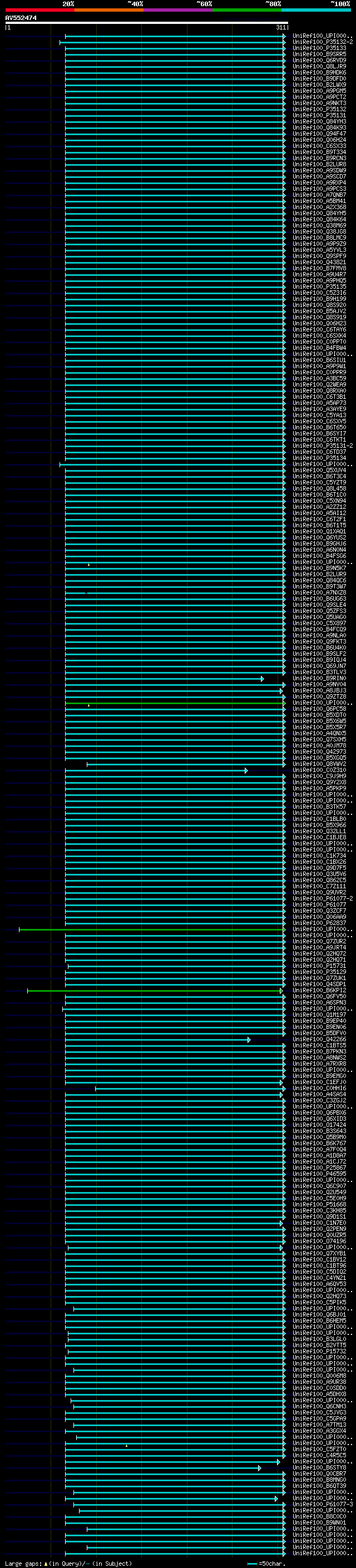The image size is (356, 1568).
Task: Open hit UniRef100_Q8LJR9
Action: pos(319,66)
